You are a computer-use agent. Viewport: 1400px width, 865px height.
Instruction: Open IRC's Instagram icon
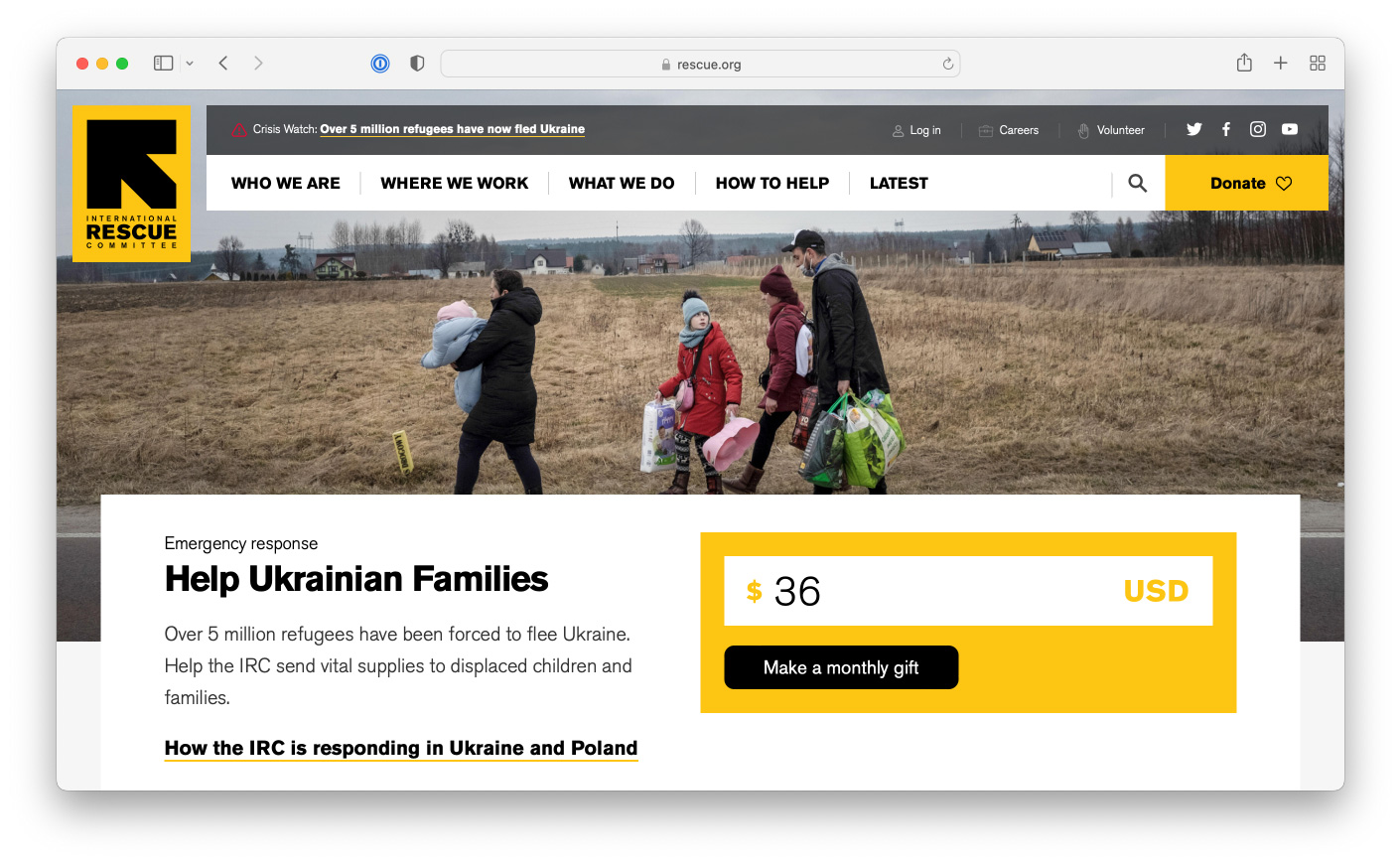1258,129
